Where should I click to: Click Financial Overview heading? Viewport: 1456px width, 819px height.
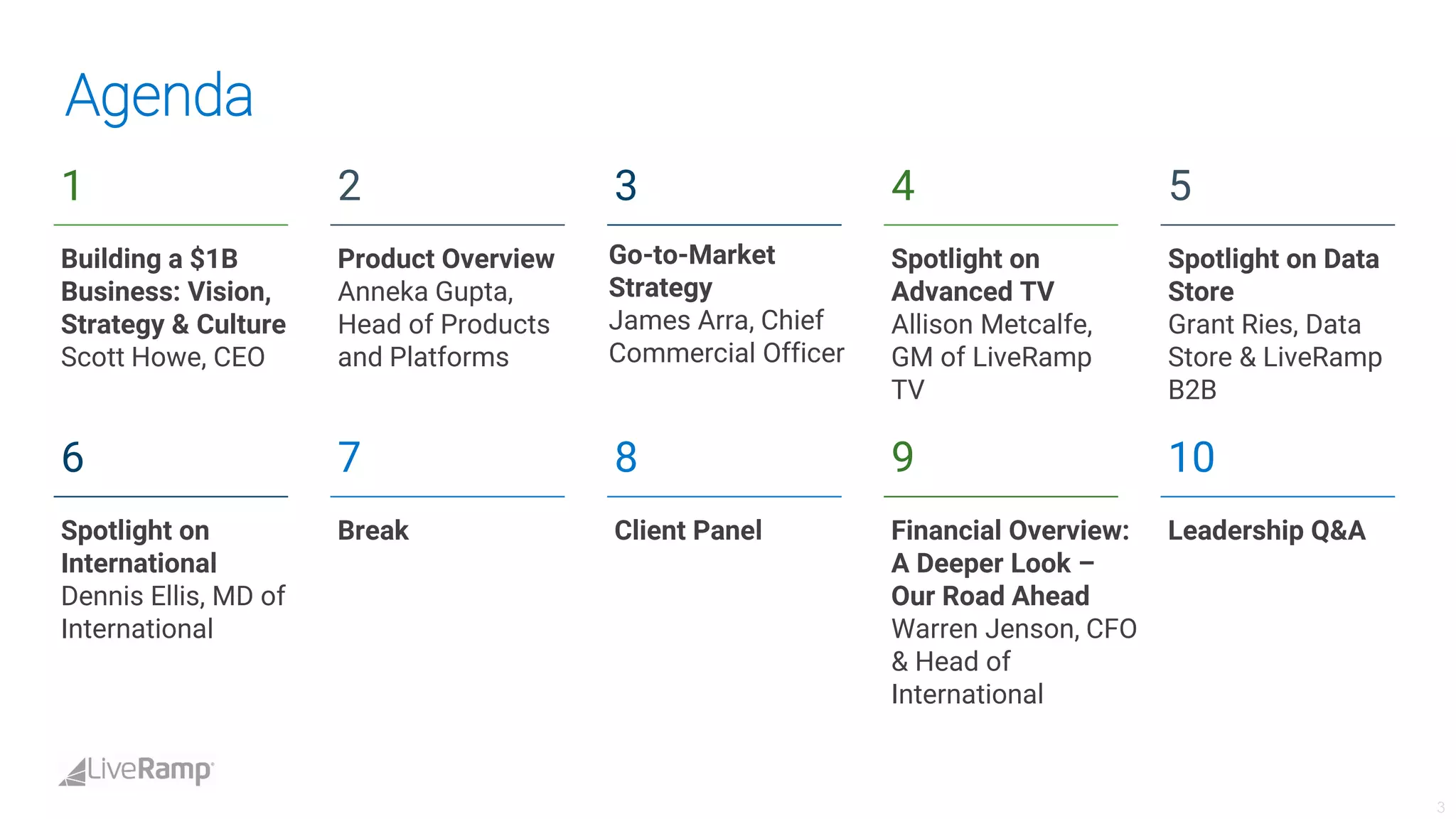coord(1010,563)
